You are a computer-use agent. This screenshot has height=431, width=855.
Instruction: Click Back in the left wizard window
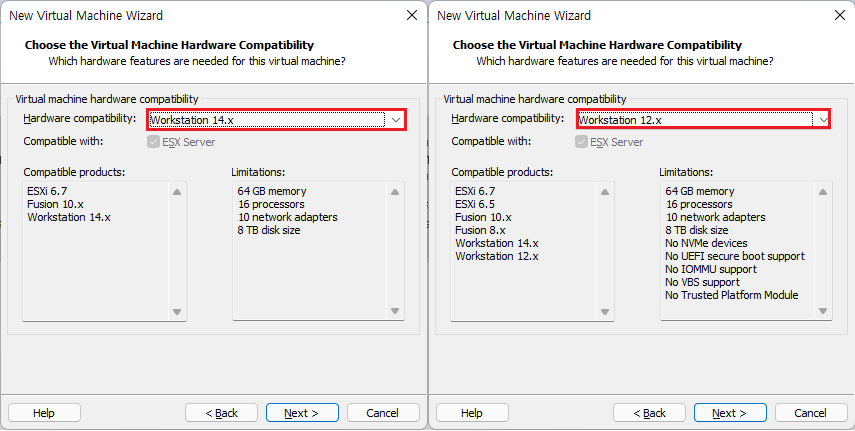221,413
